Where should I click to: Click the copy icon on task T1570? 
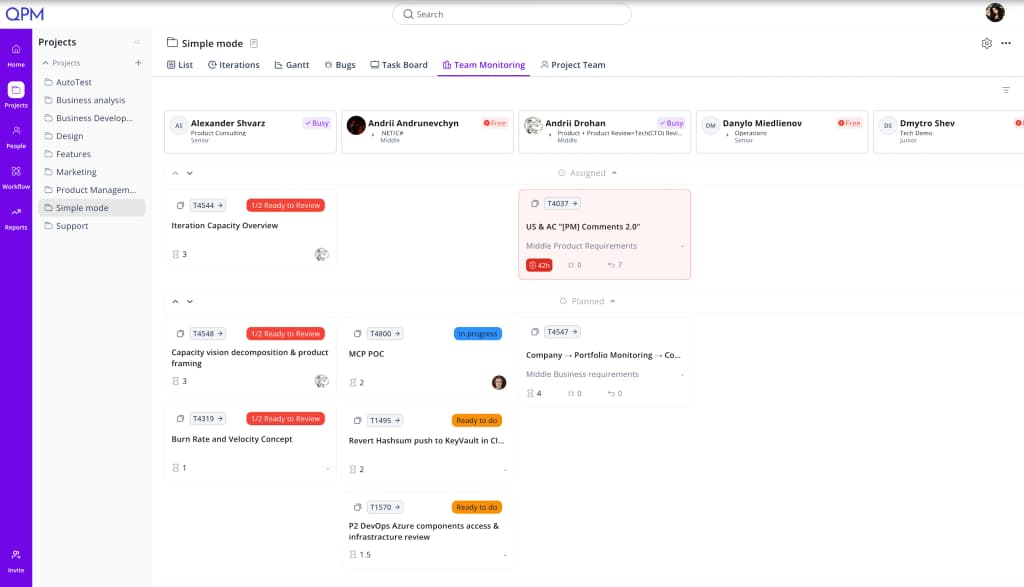click(357, 507)
